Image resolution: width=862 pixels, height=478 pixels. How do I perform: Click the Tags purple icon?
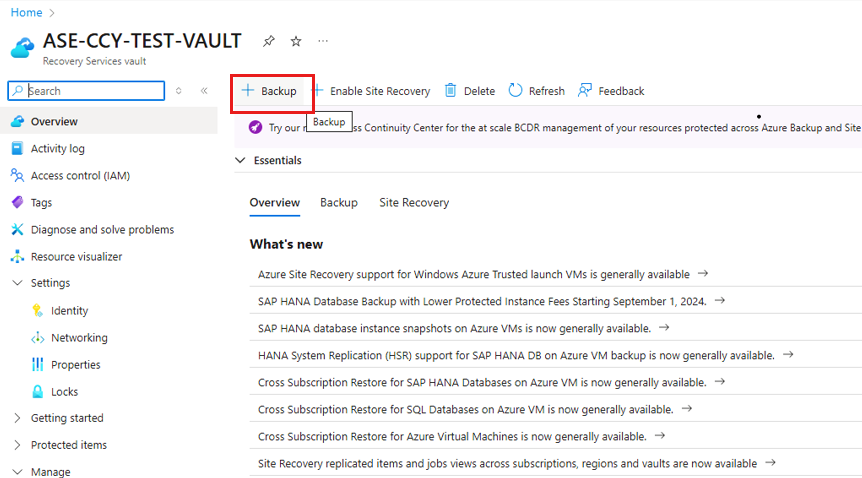18,202
